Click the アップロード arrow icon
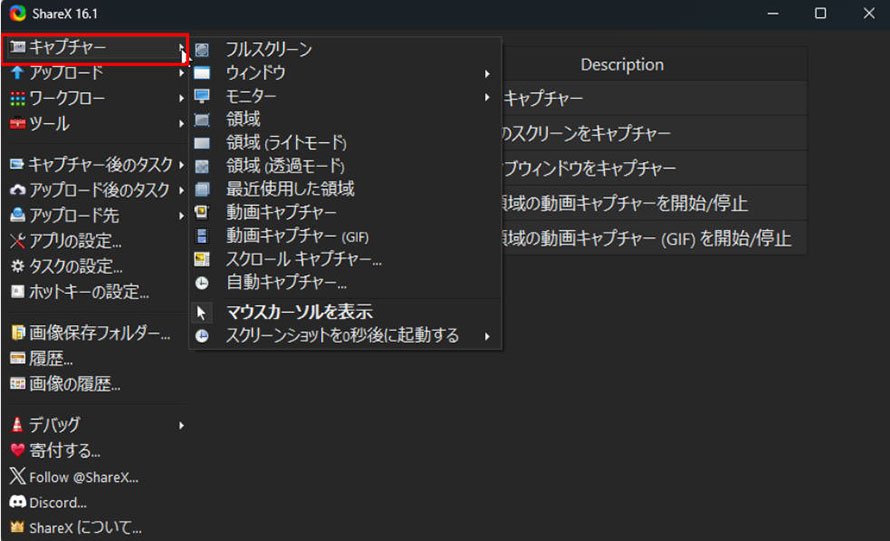The height and width of the screenshot is (541, 890). point(18,73)
